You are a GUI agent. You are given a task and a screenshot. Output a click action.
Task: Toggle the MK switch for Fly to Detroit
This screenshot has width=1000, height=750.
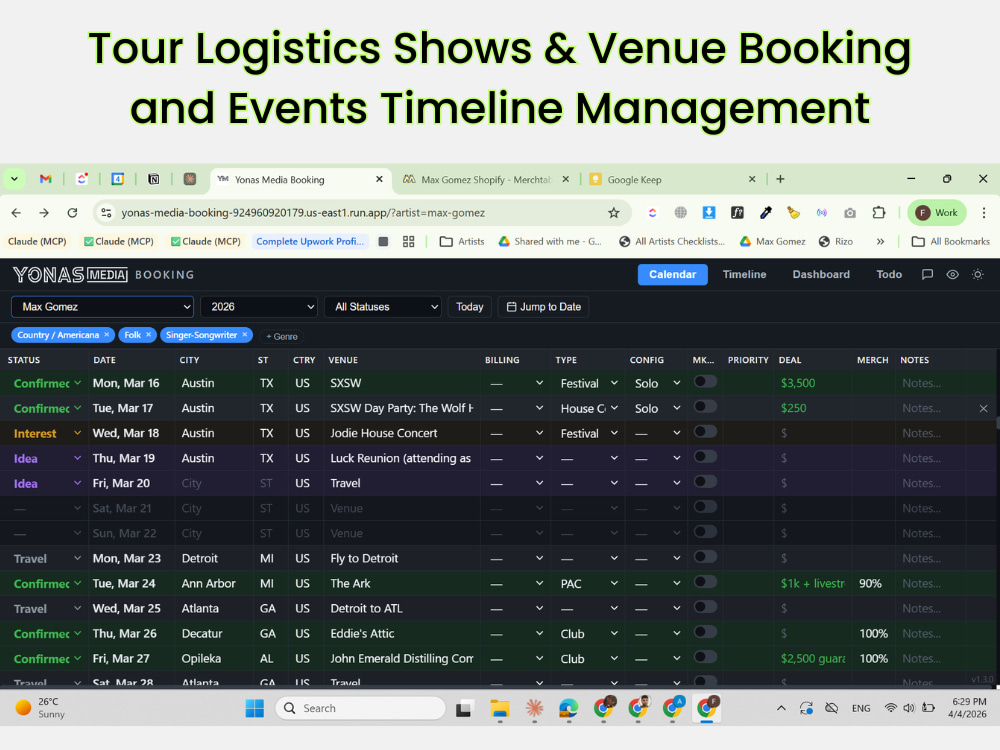coord(705,557)
